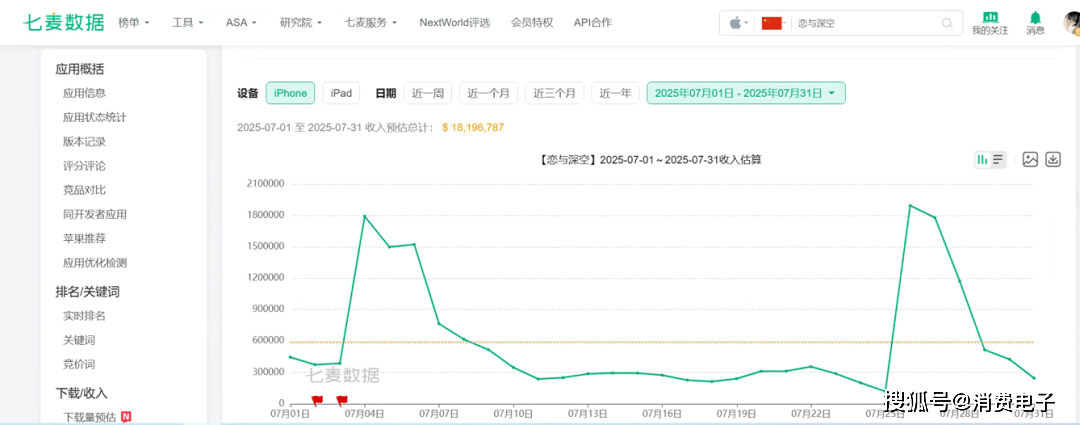Open 下载量预估 in sidebar

[90, 417]
